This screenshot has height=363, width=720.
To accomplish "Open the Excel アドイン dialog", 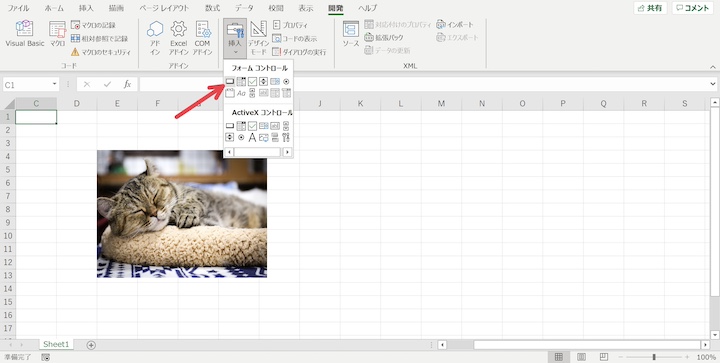I will click(178, 39).
